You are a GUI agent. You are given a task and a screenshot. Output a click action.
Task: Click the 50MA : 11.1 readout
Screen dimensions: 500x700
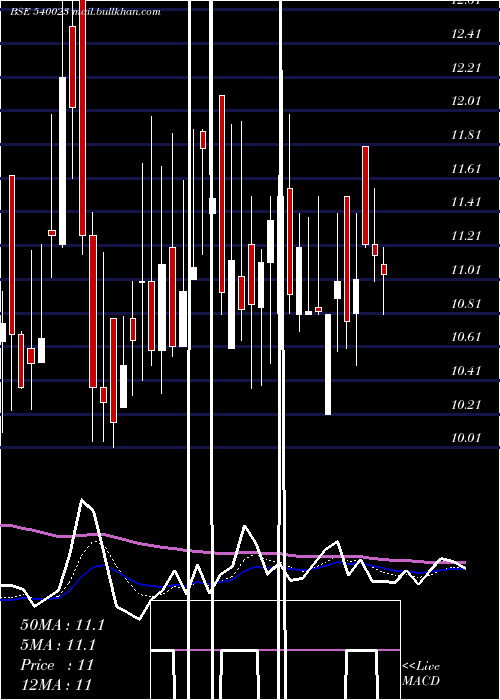pyautogui.click(x=62, y=625)
